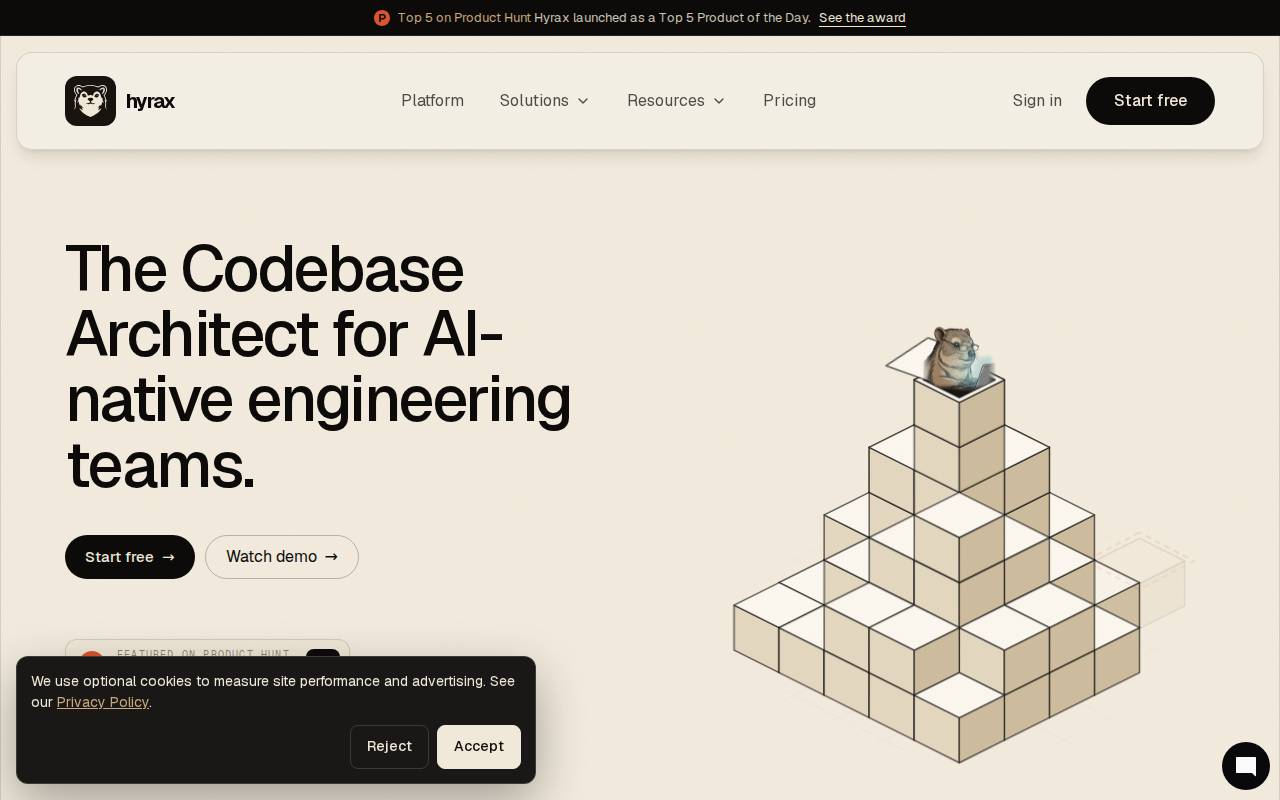
Task: Click the Sign in link
Action: [1037, 101]
